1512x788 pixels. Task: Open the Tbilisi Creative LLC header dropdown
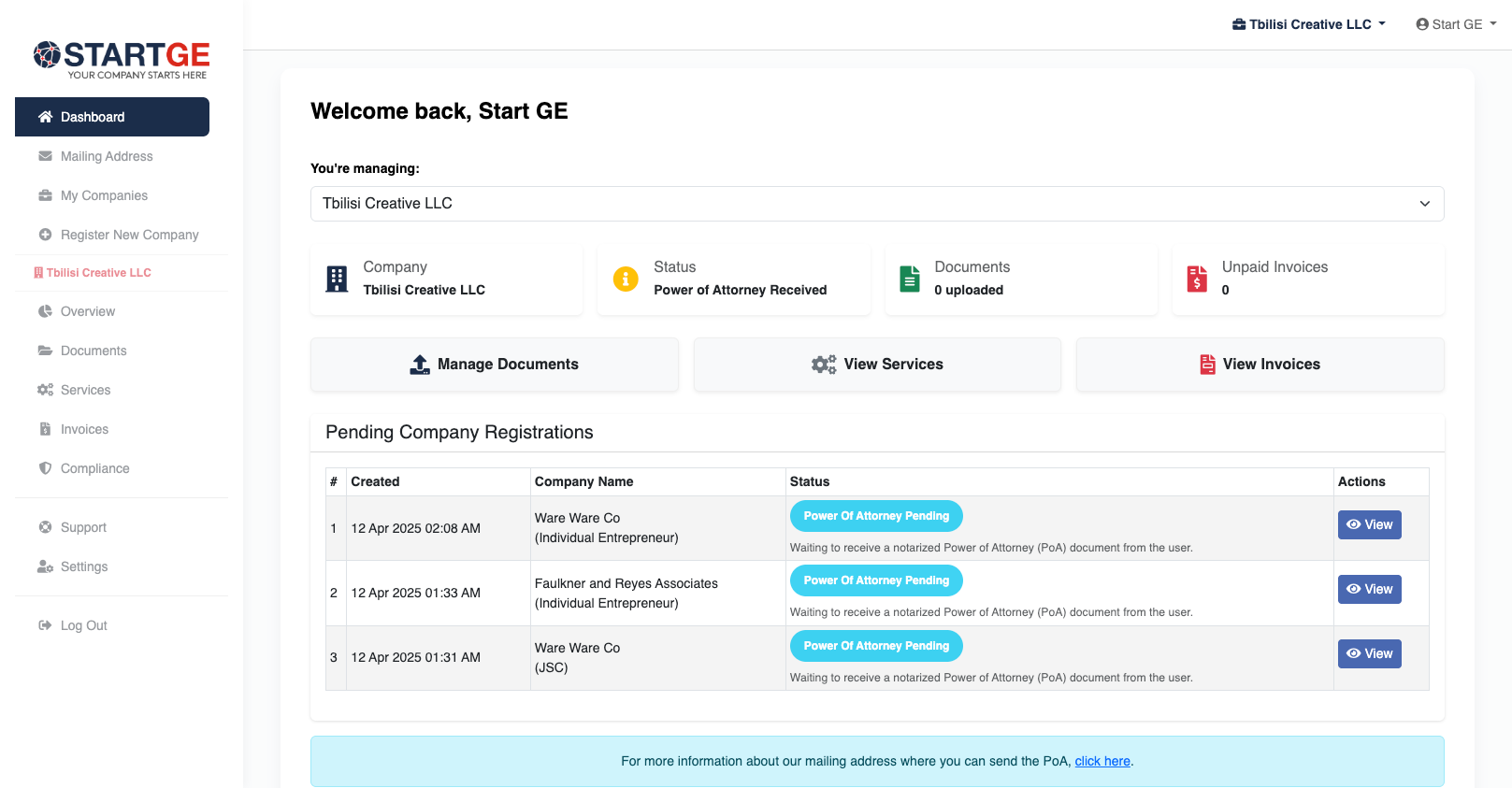click(x=1309, y=24)
